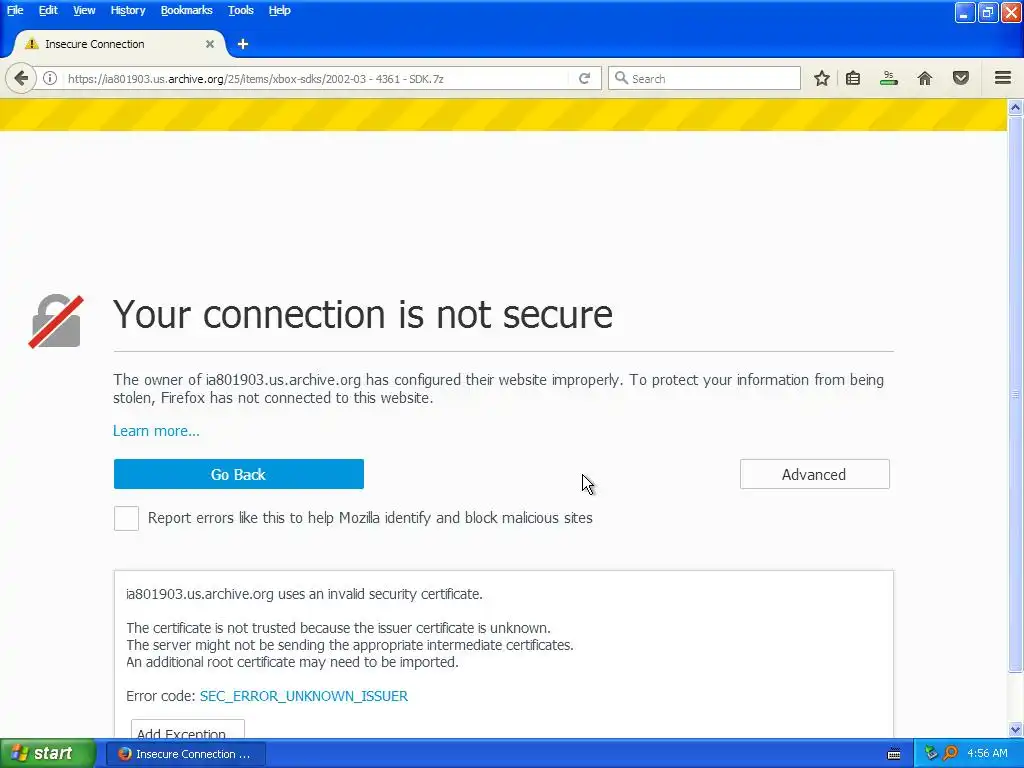This screenshot has width=1024, height=768.
Task: Open the Edit menu
Action: pyautogui.click(x=48, y=10)
